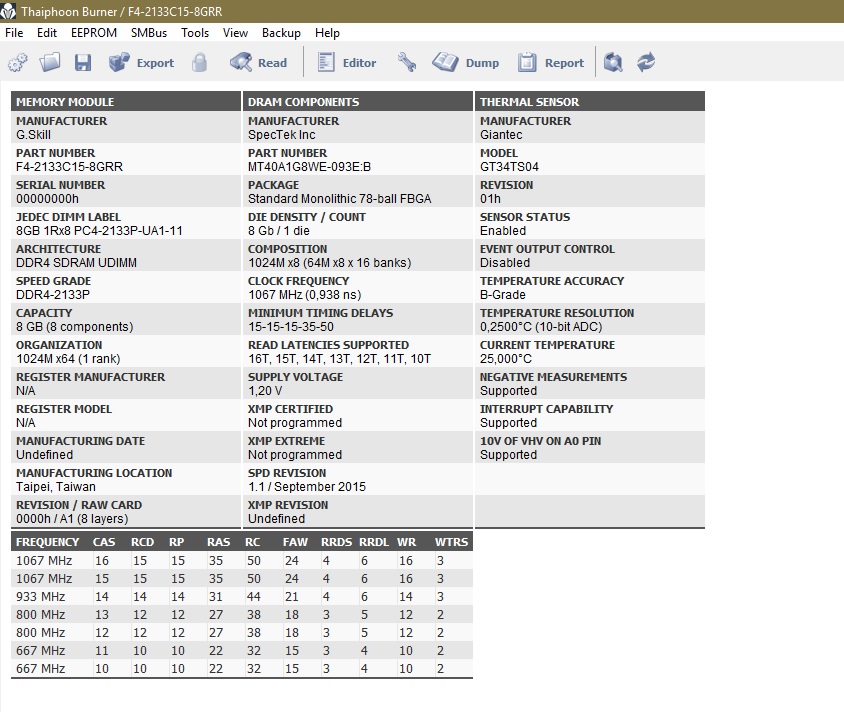844x712 pixels.
Task: Click the refresh arrows icon
Action: click(x=646, y=62)
